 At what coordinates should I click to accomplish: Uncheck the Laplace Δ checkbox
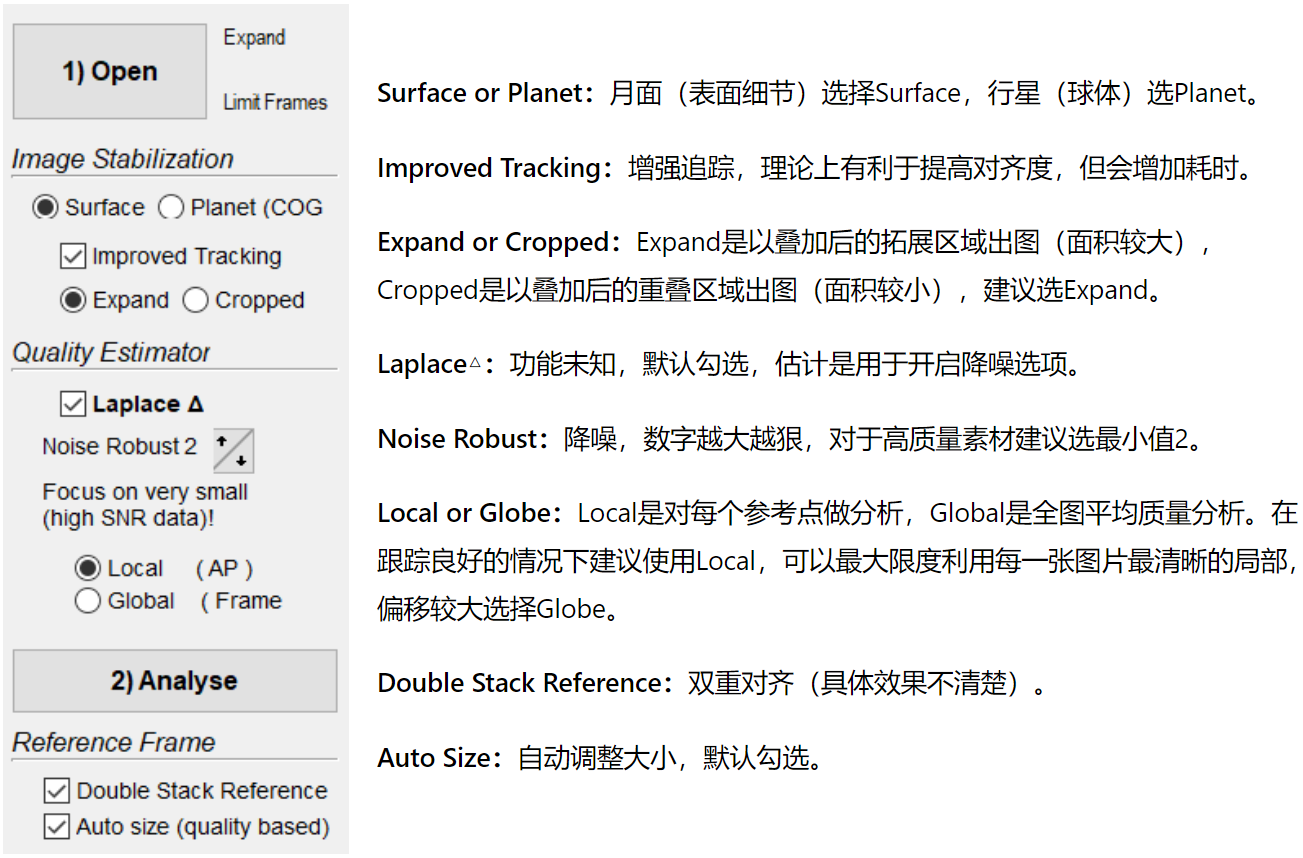coord(73,404)
